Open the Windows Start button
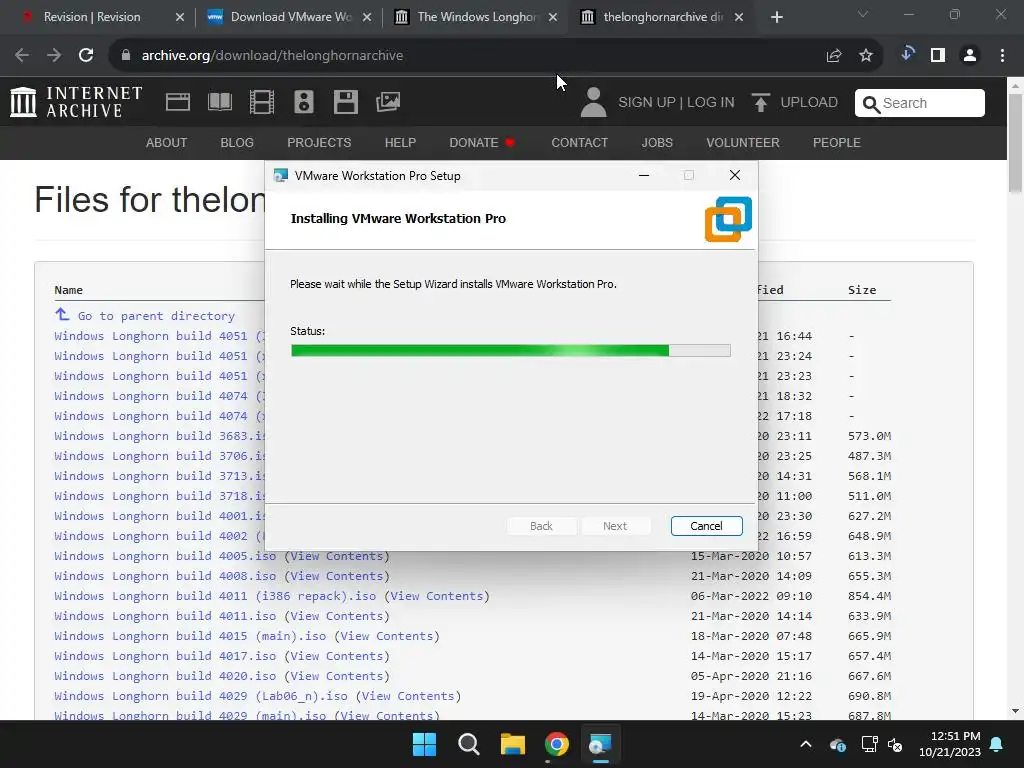The height and width of the screenshot is (768, 1024). pyautogui.click(x=424, y=744)
